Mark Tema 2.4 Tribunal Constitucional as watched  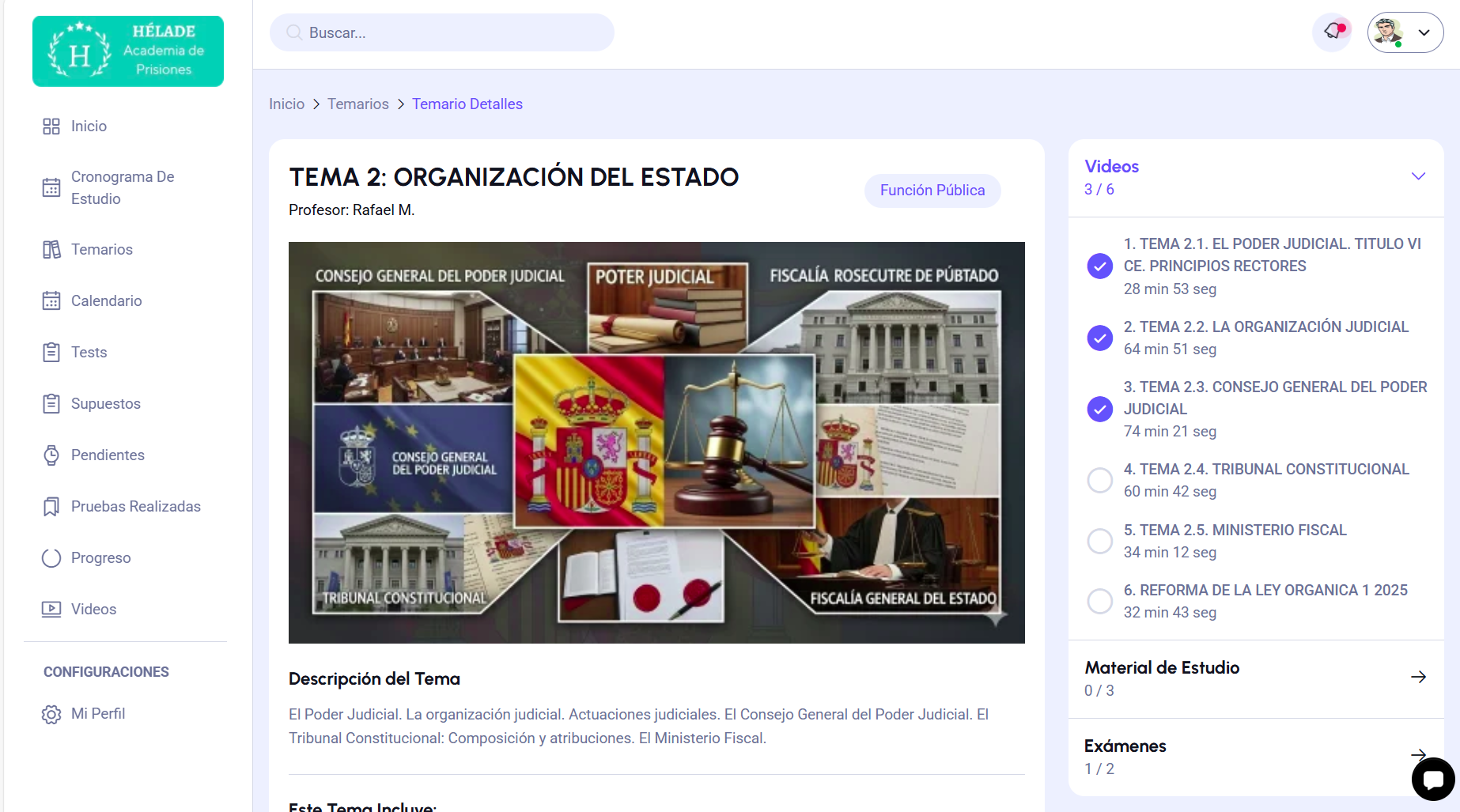1099,480
